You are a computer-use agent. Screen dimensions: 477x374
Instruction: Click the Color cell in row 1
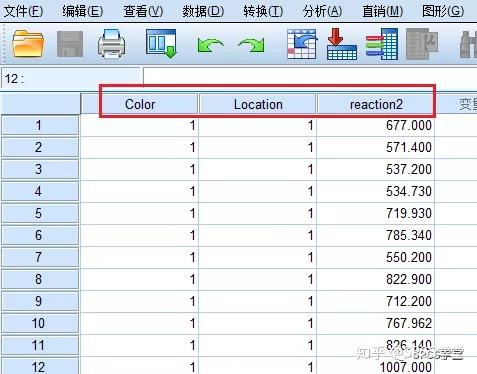[x=140, y=125]
